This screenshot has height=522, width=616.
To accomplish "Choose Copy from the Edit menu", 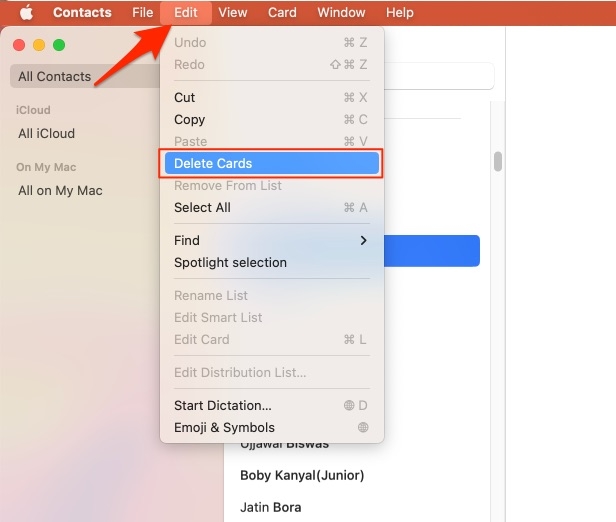I will tap(271, 119).
